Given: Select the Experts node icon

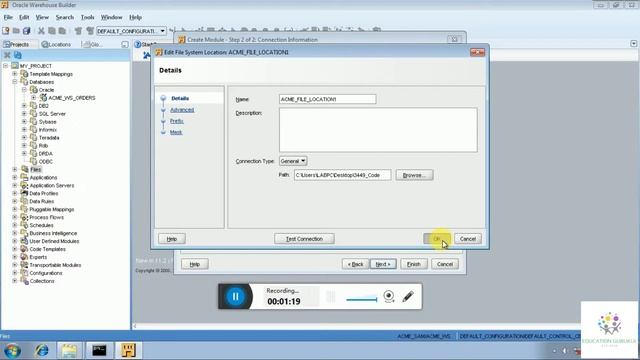Looking at the screenshot, I should 24,257.
